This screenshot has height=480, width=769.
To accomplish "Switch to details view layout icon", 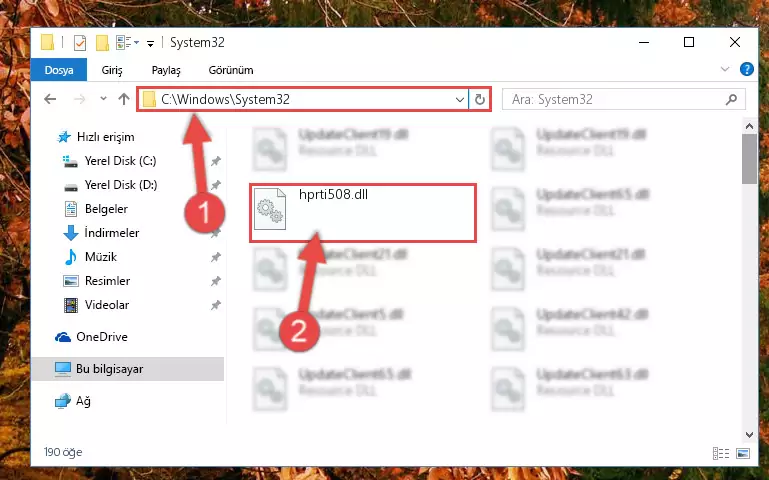I will [721, 453].
